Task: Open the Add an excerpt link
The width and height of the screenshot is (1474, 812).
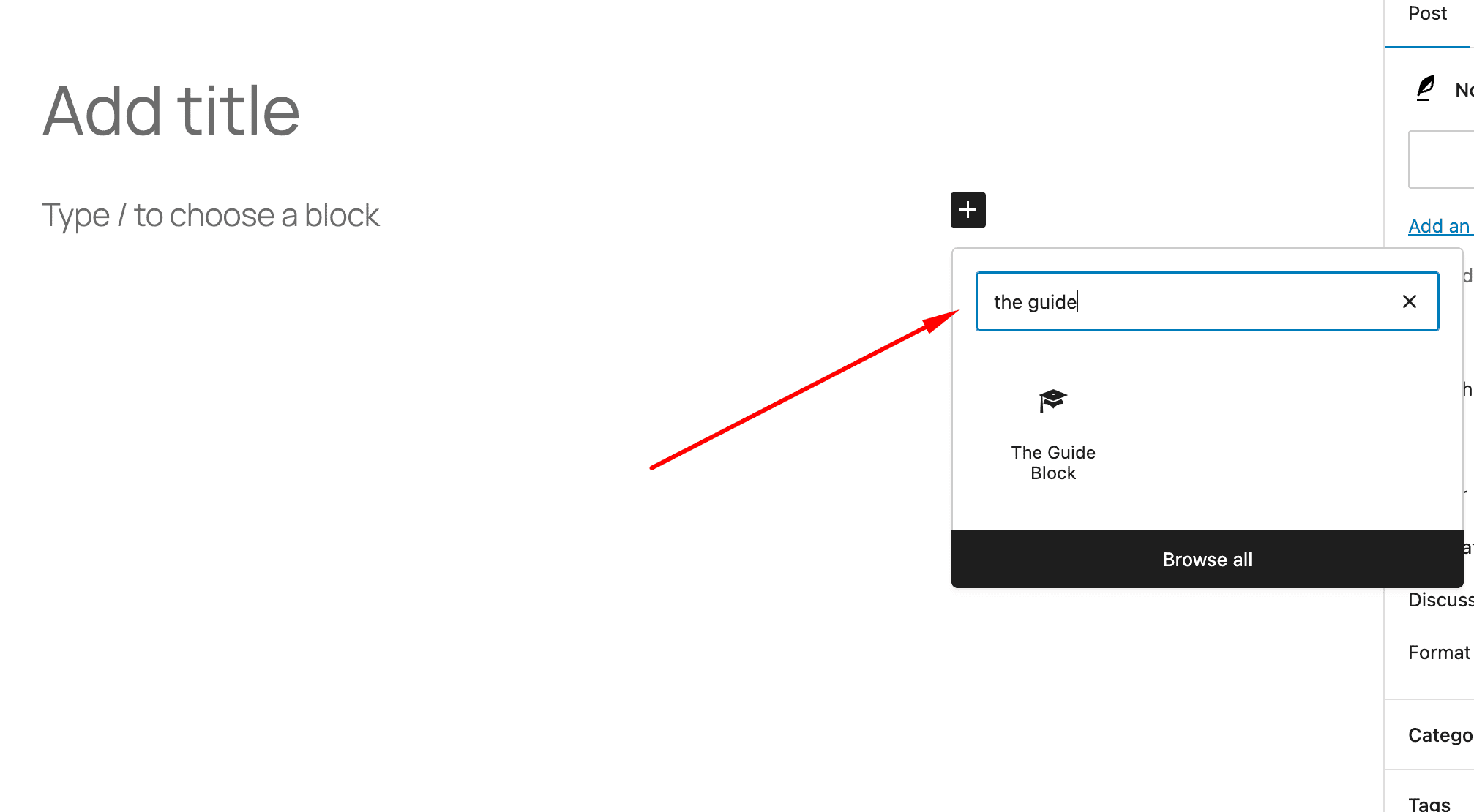Action: coord(1440,226)
